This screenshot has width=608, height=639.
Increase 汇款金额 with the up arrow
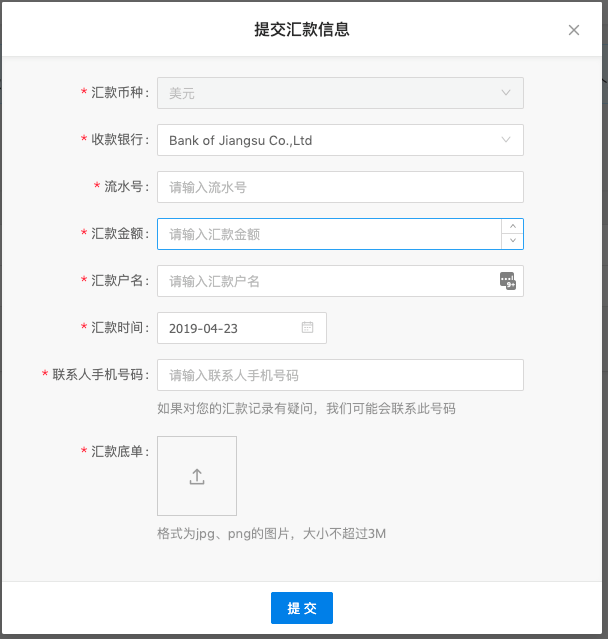tap(513, 226)
